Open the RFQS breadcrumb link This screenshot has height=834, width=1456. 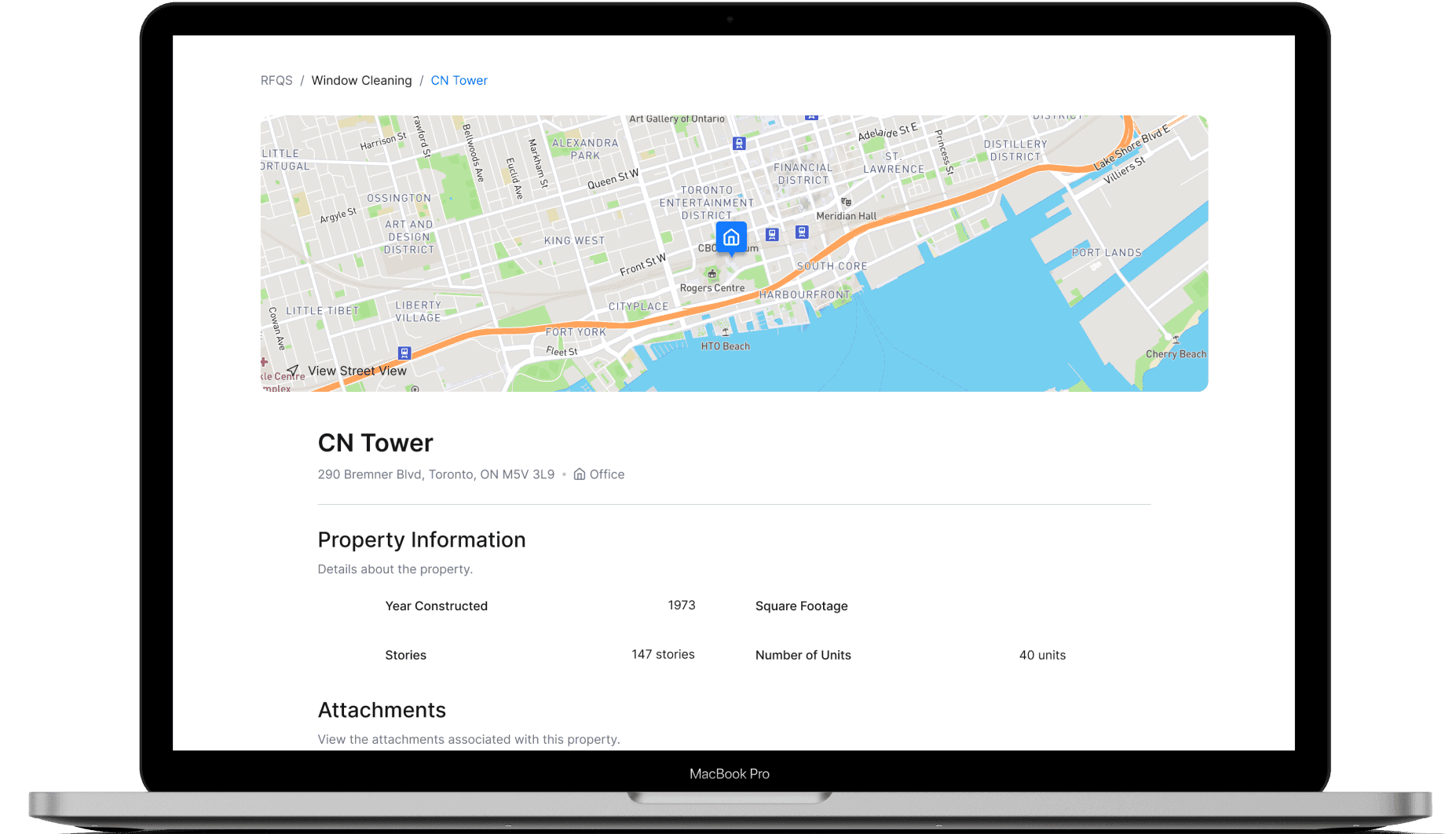(276, 80)
